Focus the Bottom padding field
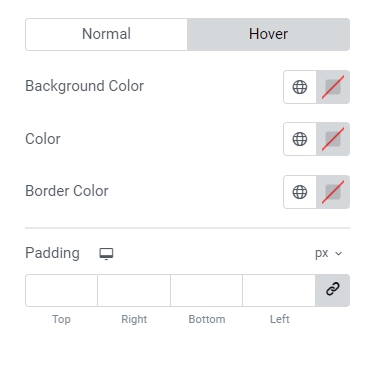 [x=207, y=290]
